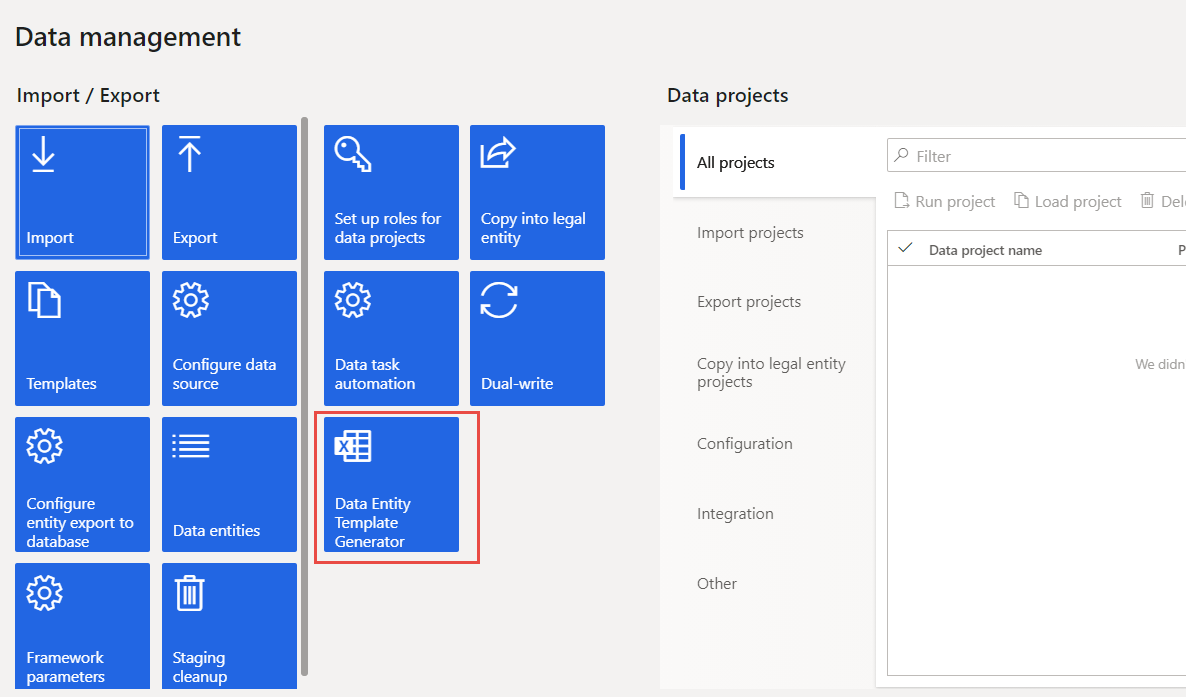Switch to the Export projects tab

coord(749,302)
